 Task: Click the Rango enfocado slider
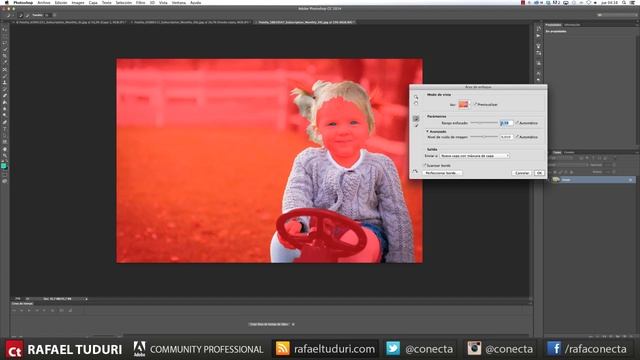click(x=484, y=123)
